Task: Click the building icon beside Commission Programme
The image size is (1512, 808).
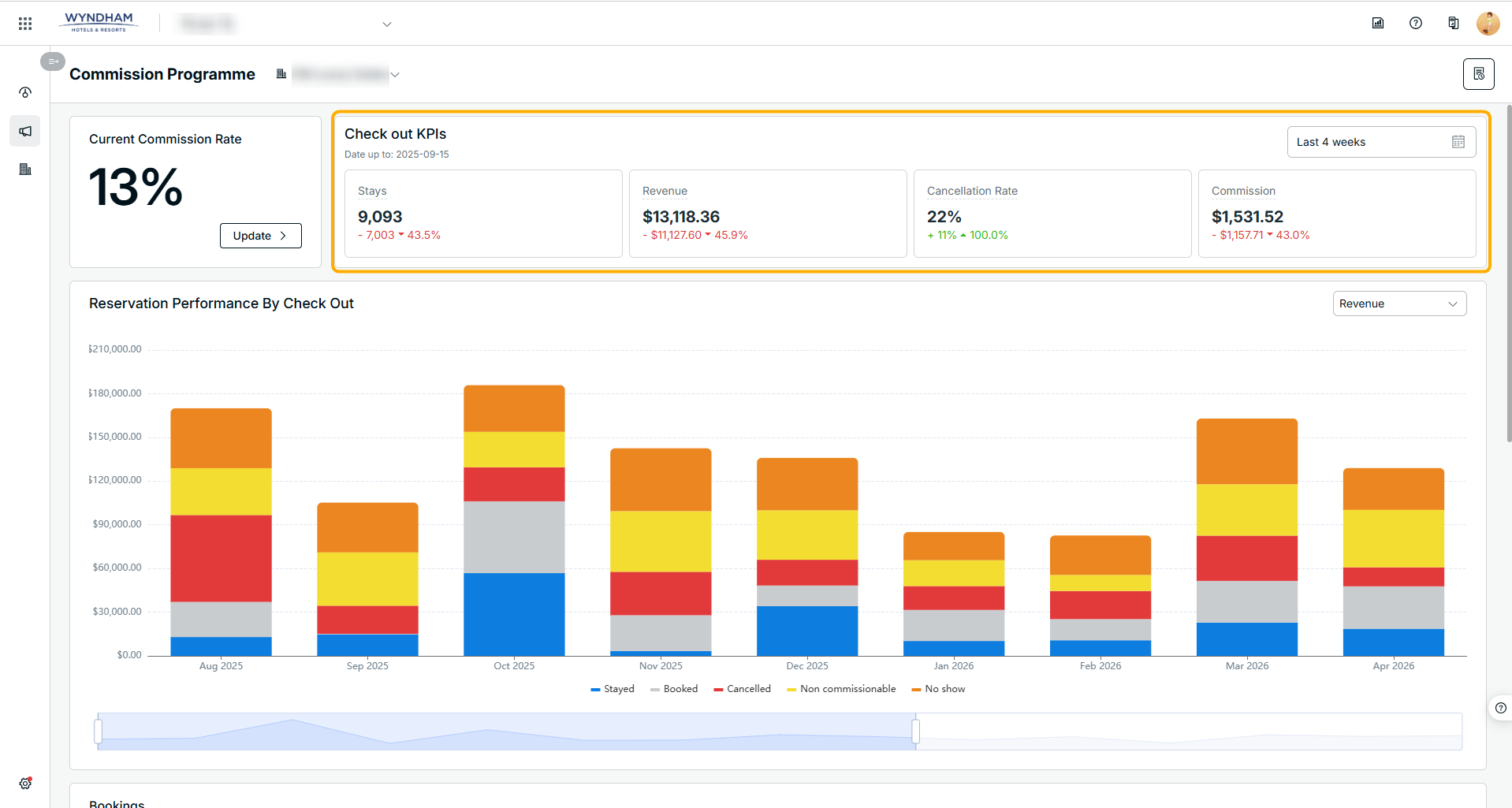Action: tap(281, 74)
